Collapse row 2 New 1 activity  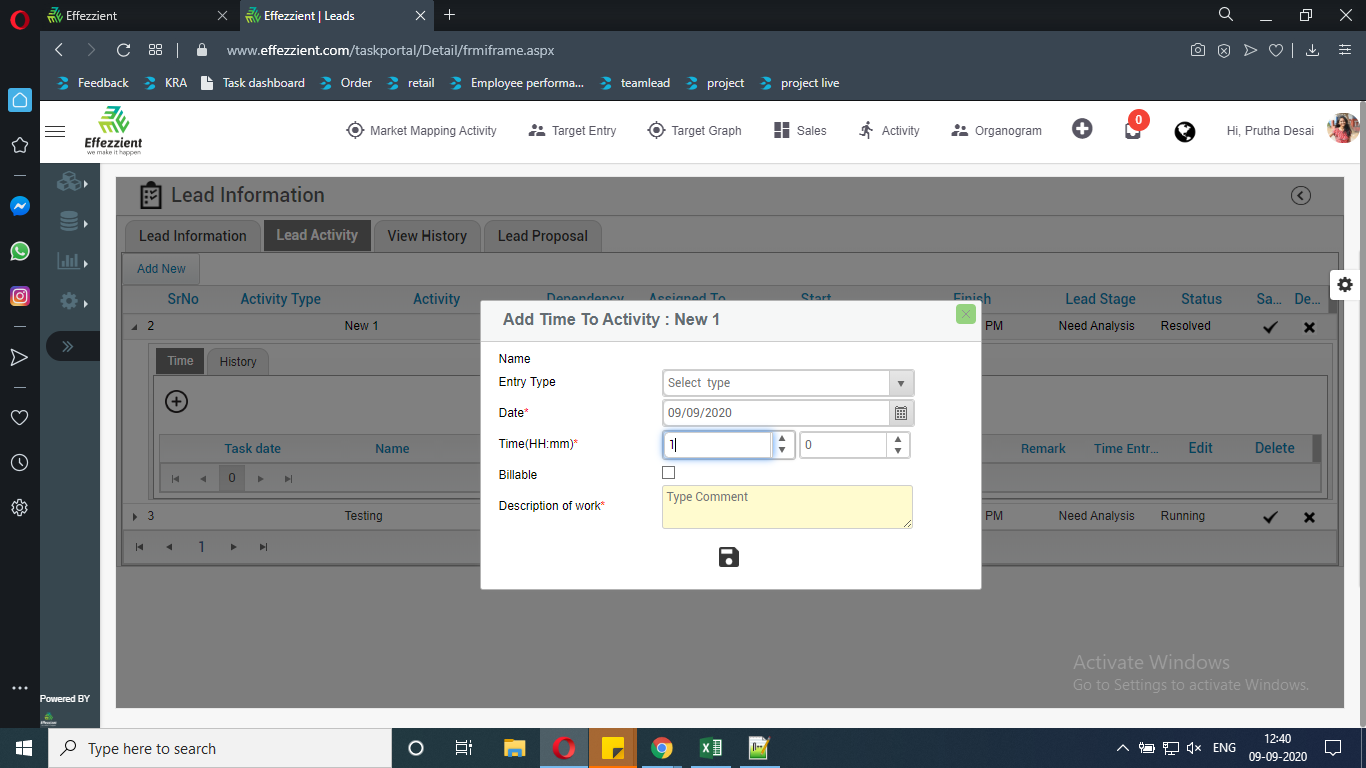pyautogui.click(x=136, y=326)
